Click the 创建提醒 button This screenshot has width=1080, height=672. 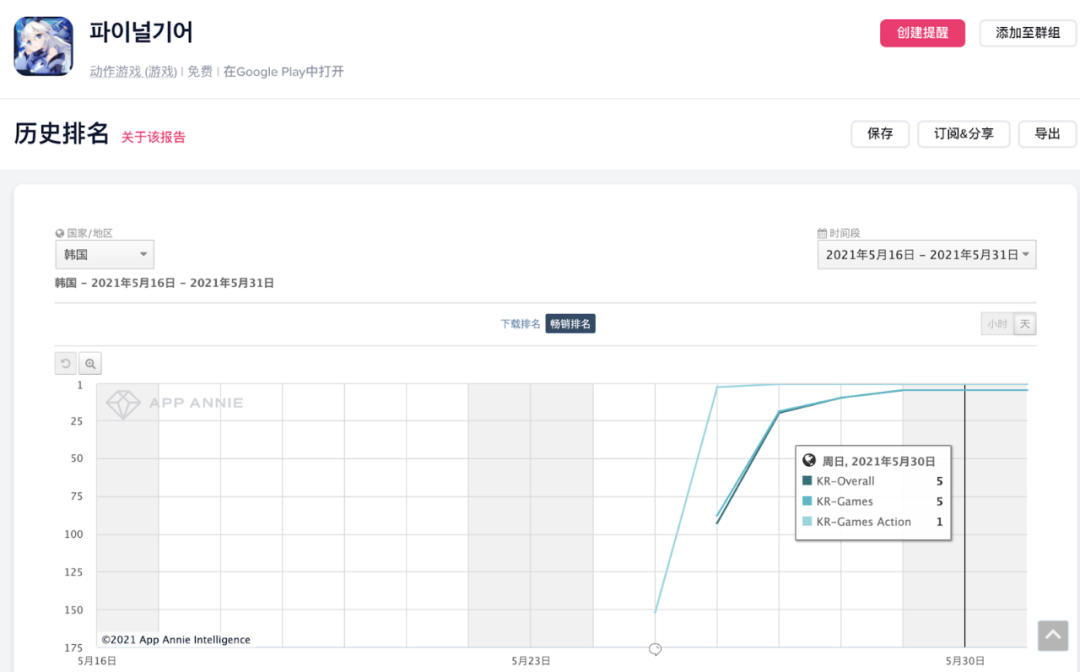point(922,33)
